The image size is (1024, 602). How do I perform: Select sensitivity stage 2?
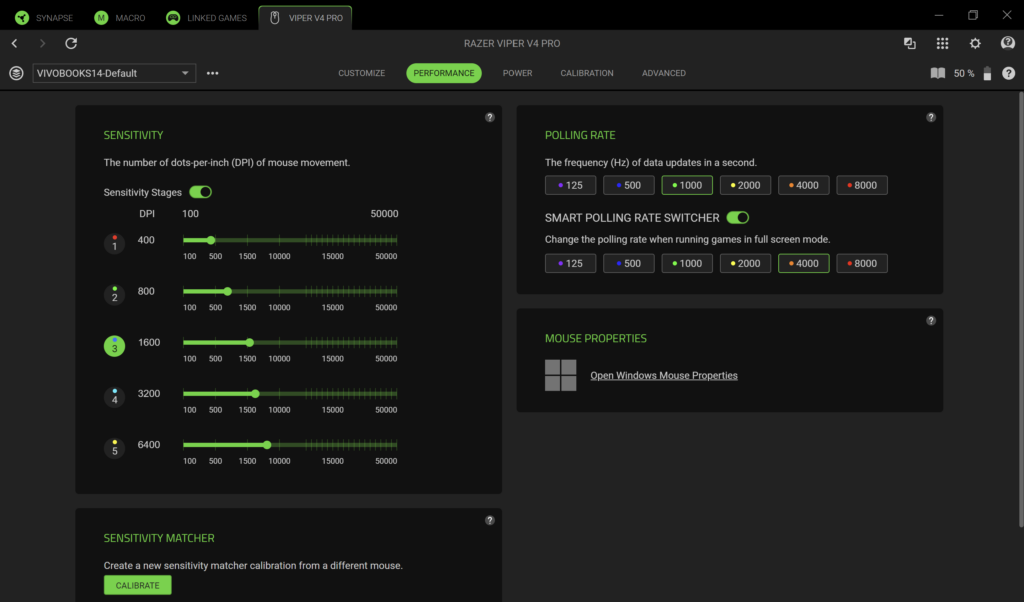click(x=114, y=294)
